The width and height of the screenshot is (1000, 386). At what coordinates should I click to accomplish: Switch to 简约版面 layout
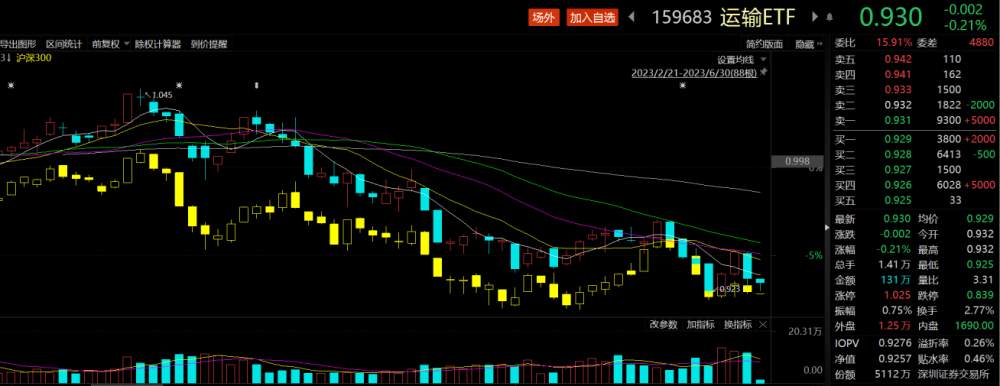pyautogui.click(x=764, y=44)
